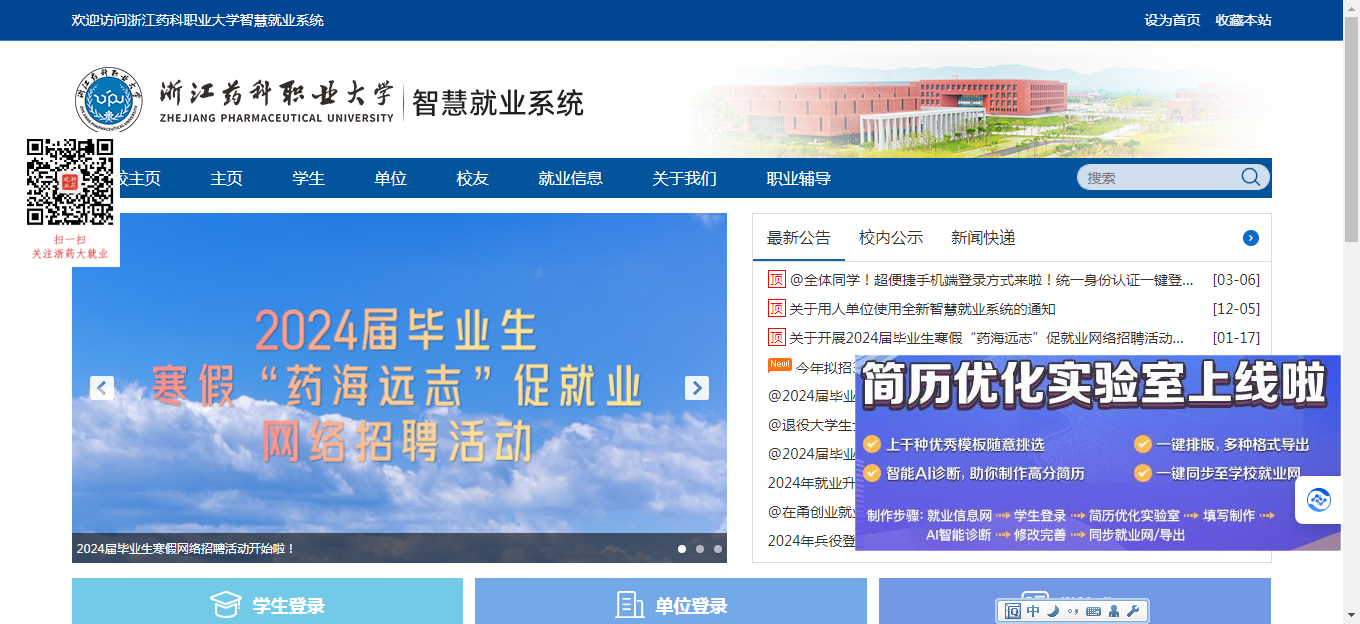Click the QQ input method logo icon
Image resolution: width=1360 pixels, height=624 pixels.
click(1012, 611)
